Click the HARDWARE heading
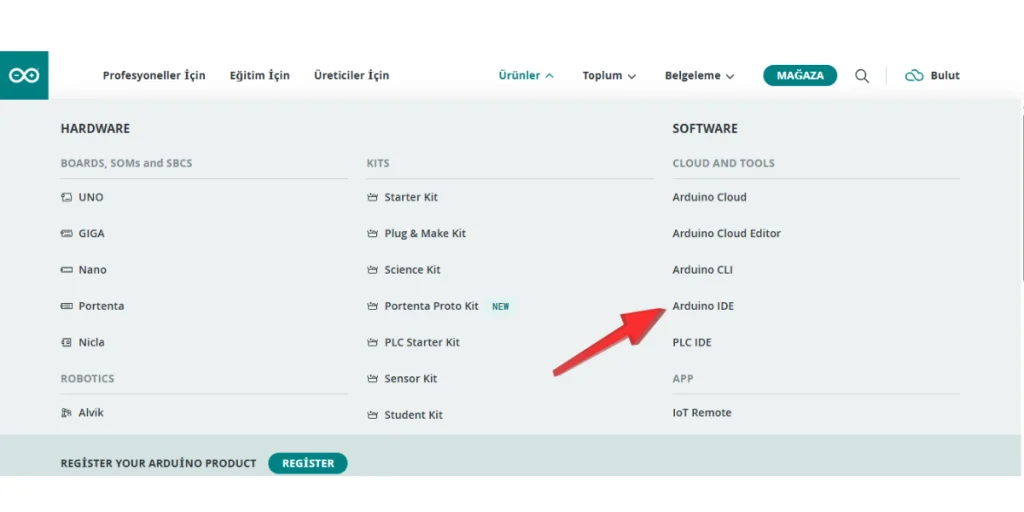 (x=95, y=129)
